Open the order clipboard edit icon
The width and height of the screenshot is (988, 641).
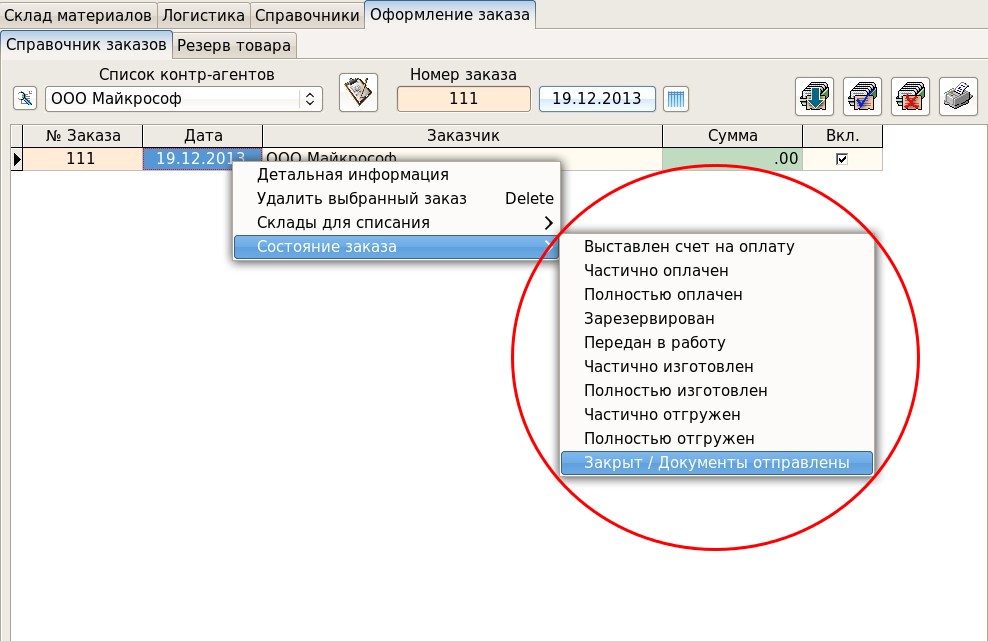[x=359, y=93]
